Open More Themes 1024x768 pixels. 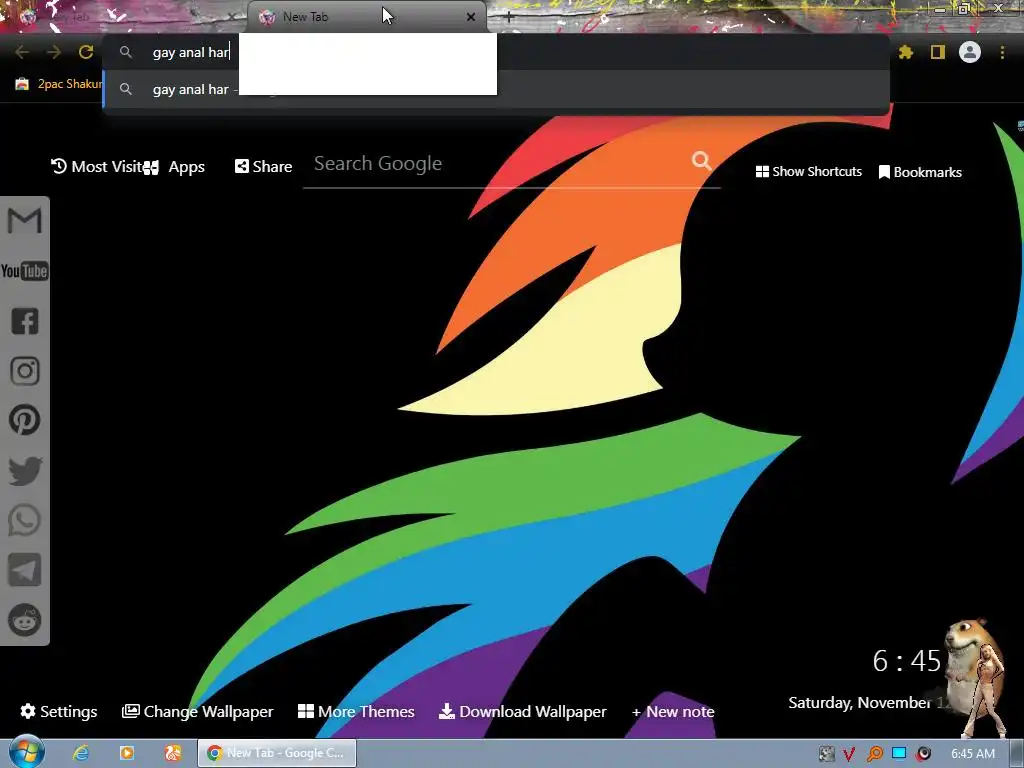[x=356, y=711]
